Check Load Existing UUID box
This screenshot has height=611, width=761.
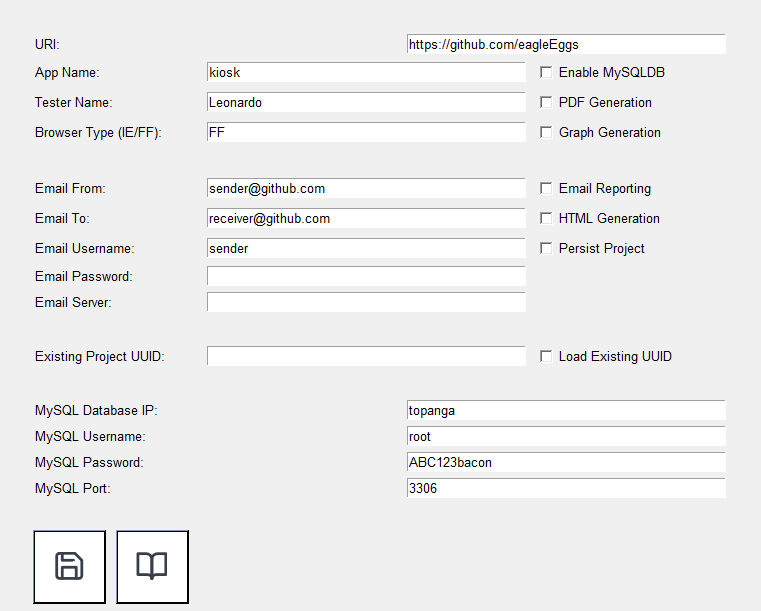click(x=546, y=356)
